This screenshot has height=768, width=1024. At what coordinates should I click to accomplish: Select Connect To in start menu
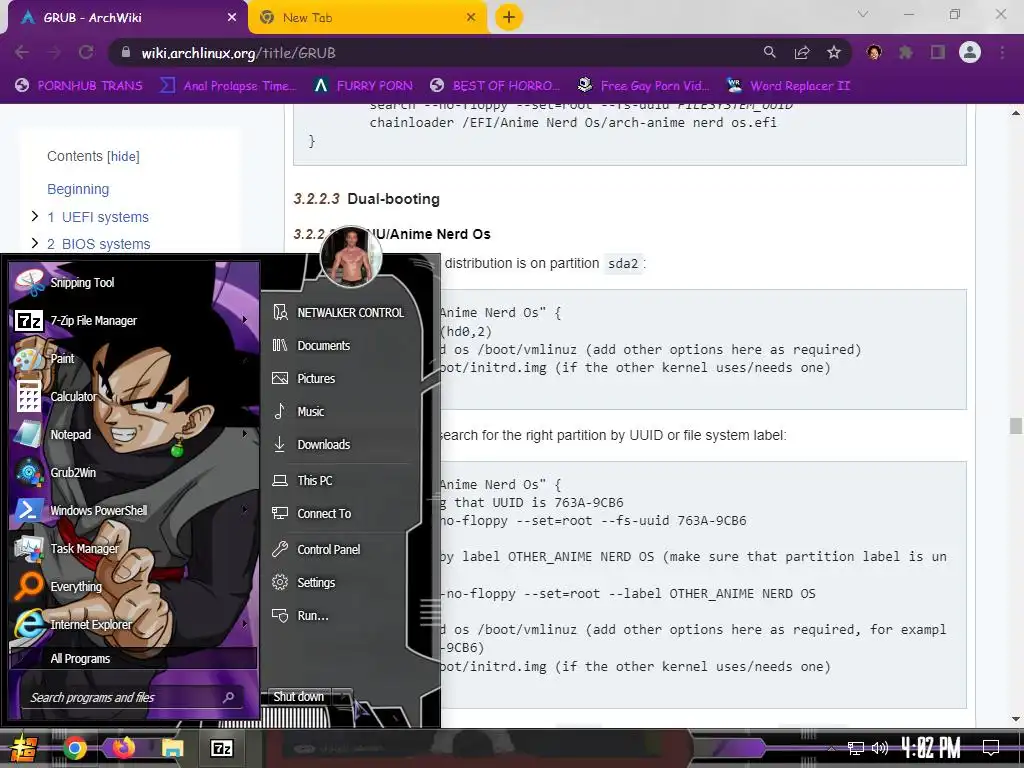click(341, 514)
